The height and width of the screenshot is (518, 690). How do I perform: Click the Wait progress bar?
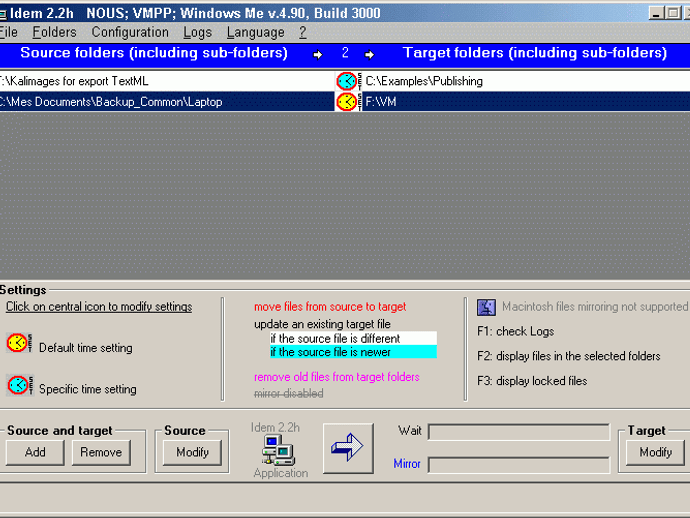519,432
